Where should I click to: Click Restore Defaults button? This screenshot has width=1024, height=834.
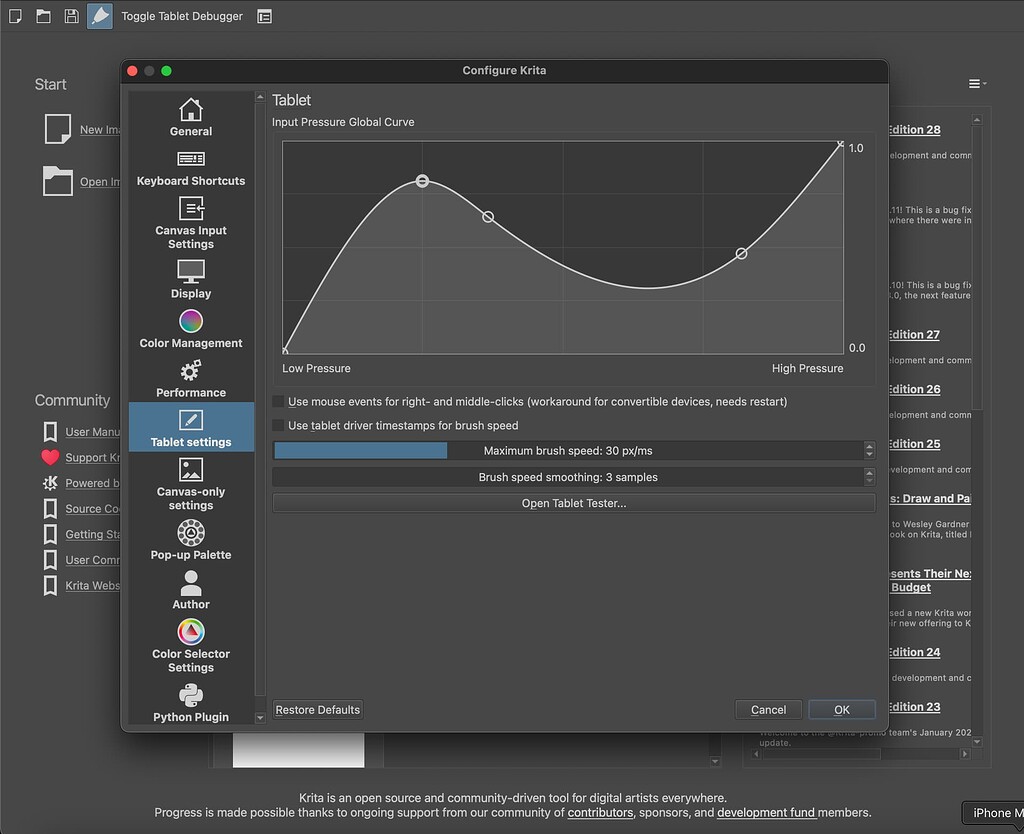click(x=317, y=710)
